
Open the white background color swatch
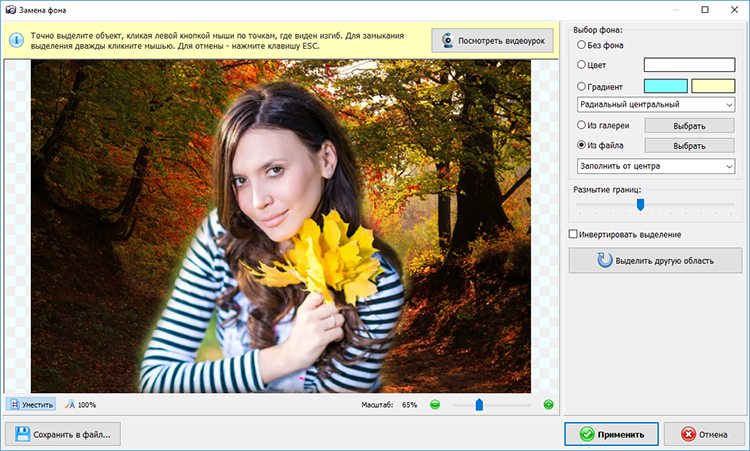[x=689, y=65]
